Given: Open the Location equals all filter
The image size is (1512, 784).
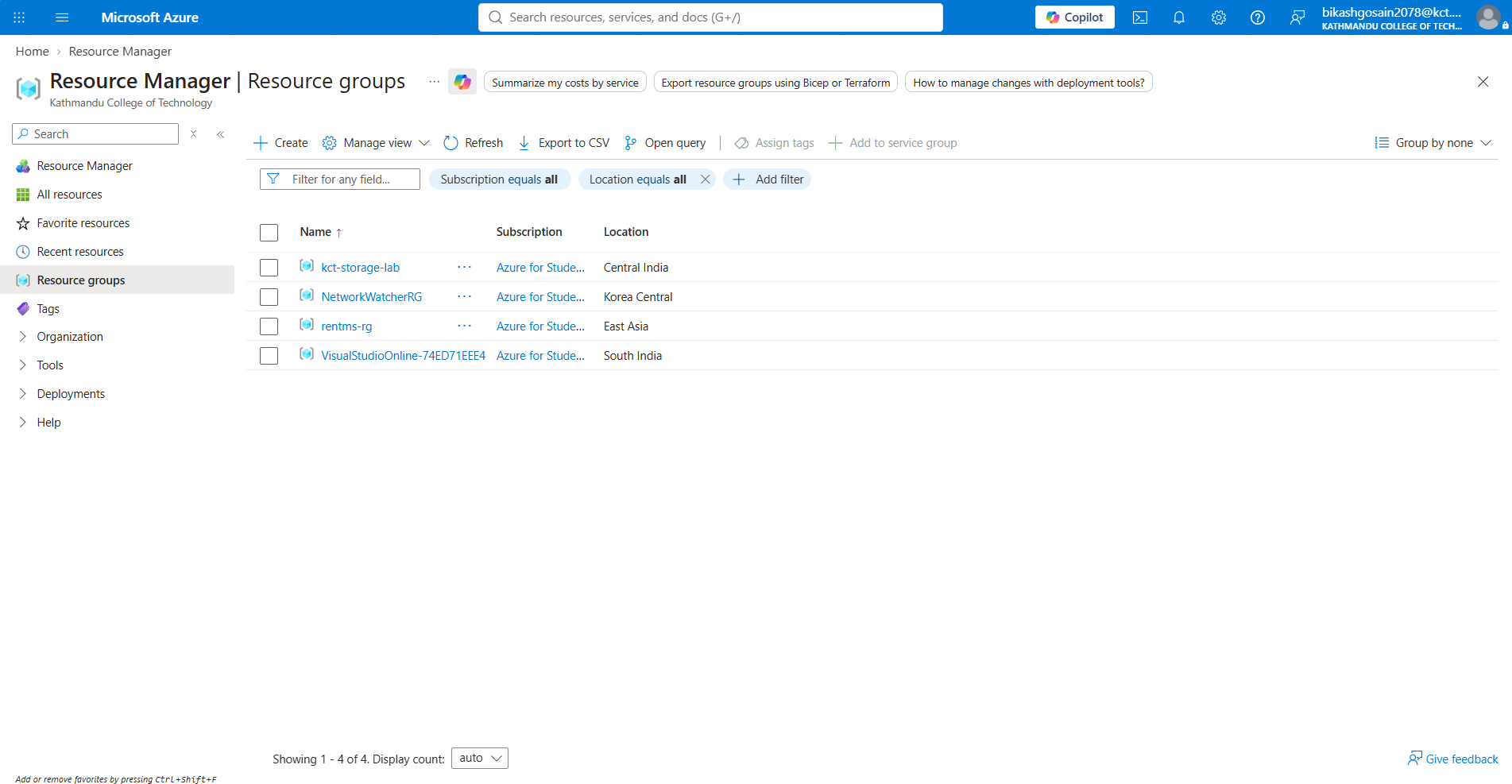Looking at the screenshot, I should point(637,180).
